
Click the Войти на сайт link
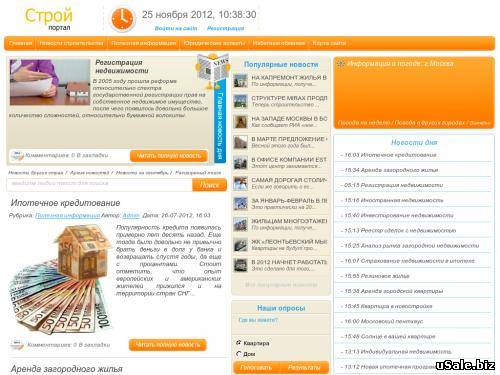[176, 28]
